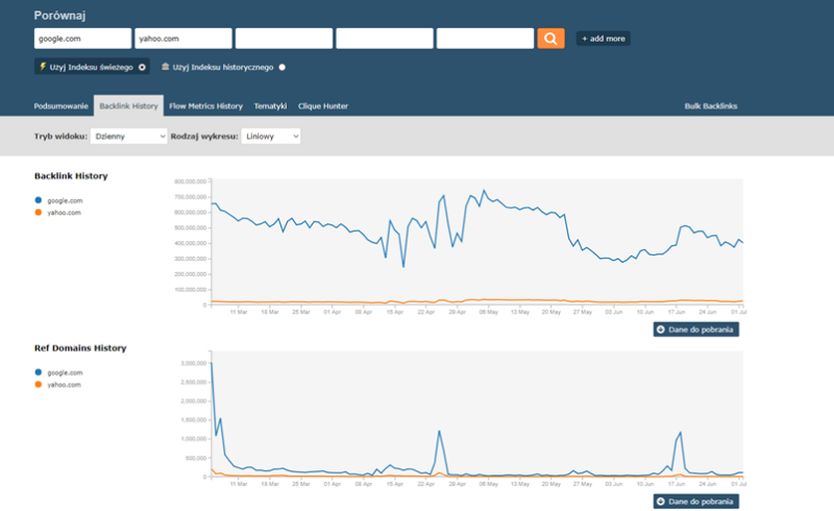The width and height of the screenshot is (834, 511).
Task: Click the yahoo.com input field
Action: (183, 38)
